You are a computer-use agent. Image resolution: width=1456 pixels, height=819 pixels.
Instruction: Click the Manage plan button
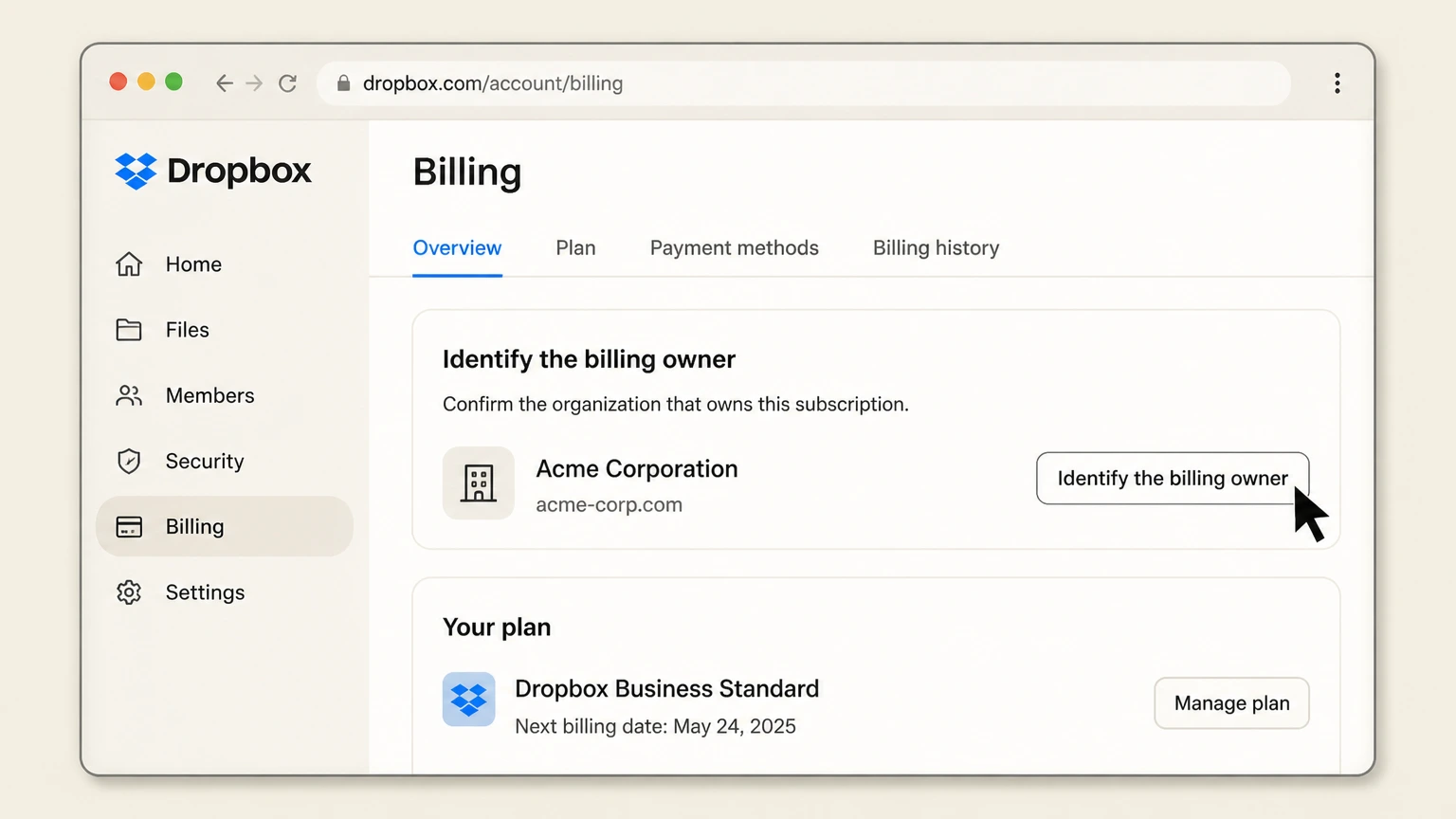click(x=1231, y=703)
